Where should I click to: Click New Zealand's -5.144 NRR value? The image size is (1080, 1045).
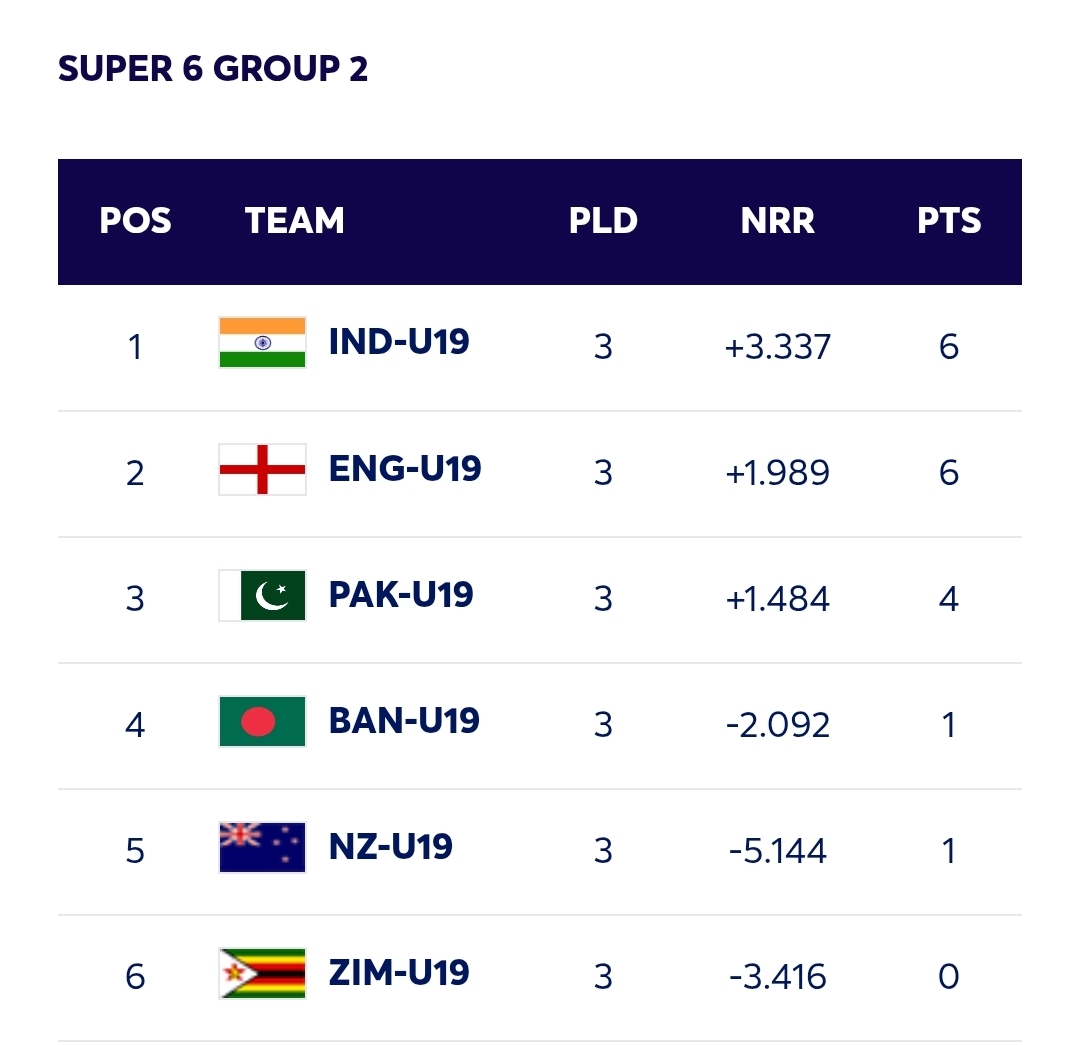coord(778,851)
